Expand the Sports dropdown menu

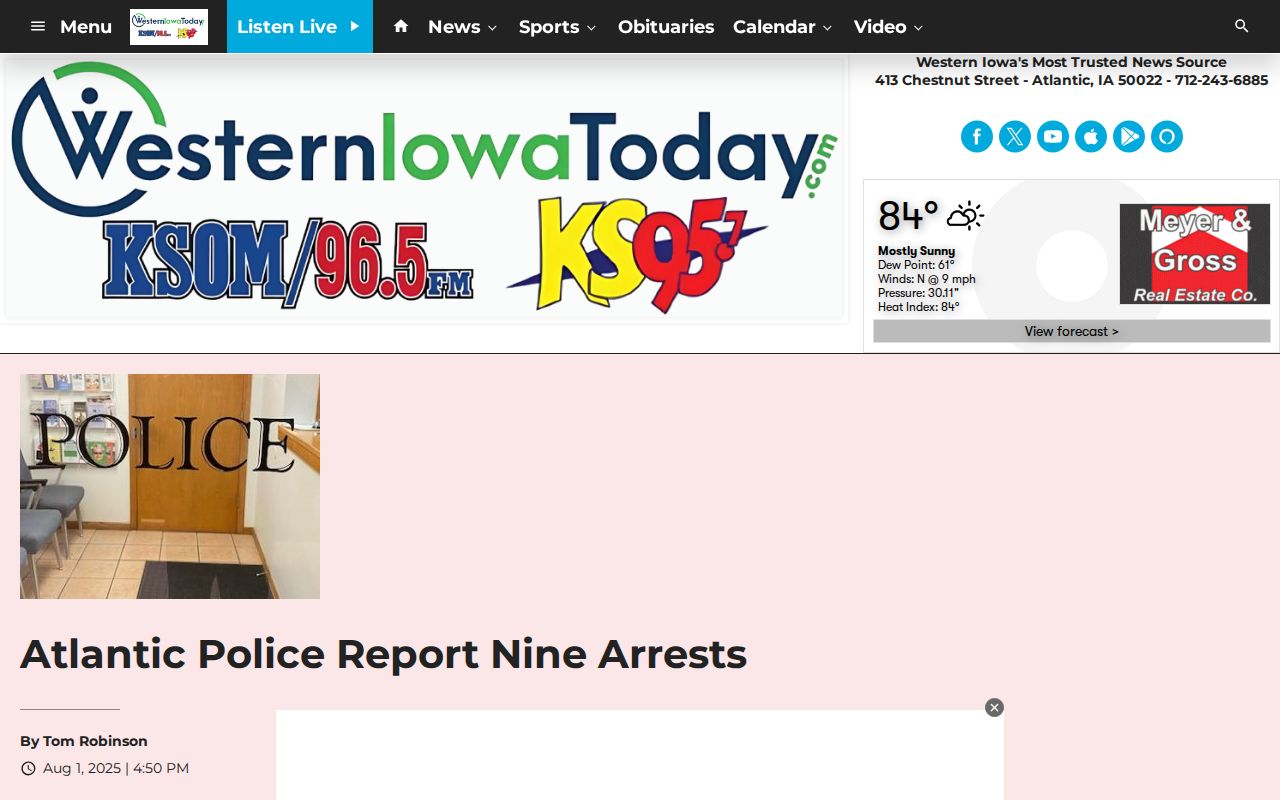[557, 27]
